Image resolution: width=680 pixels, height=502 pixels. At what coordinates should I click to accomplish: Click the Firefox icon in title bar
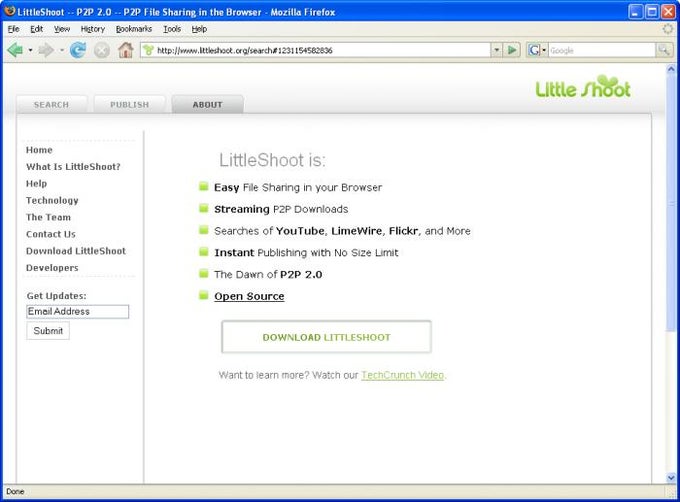(x=10, y=11)
